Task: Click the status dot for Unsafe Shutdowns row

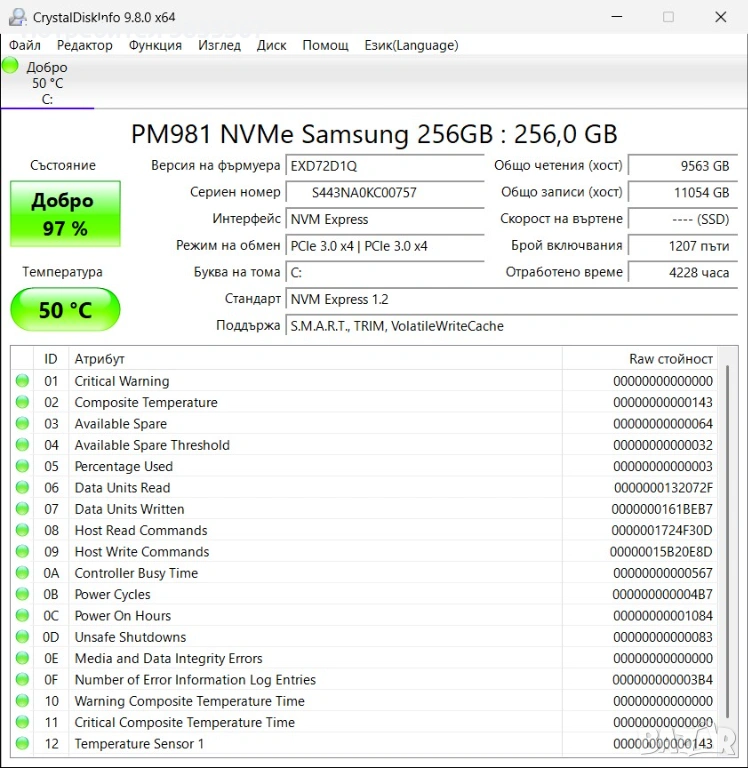Action: pos(22,637)
